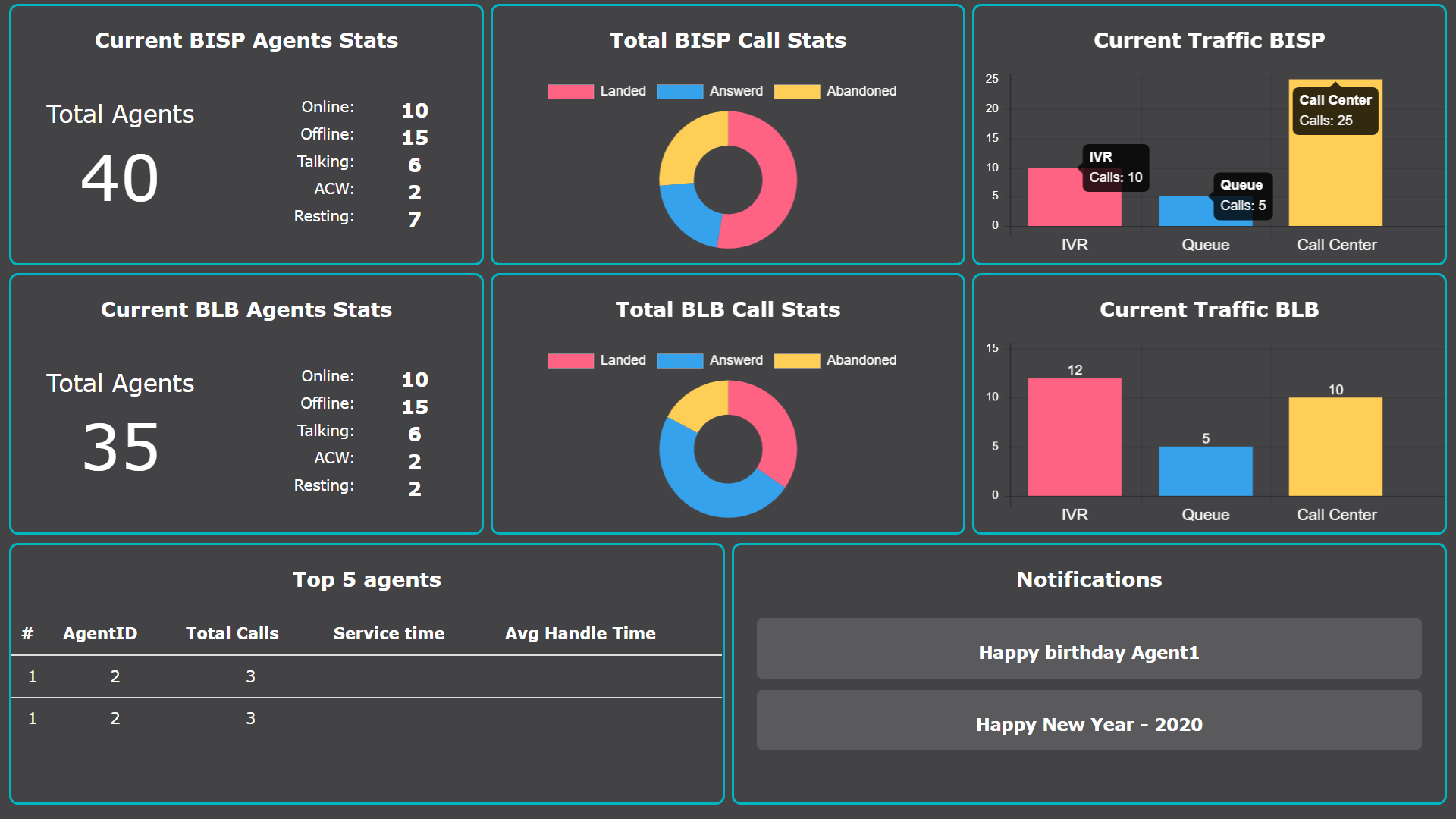1456x819 pixels.
Task: Open the Happy birthday Agent1 notification
Action: coord(1089,648)
